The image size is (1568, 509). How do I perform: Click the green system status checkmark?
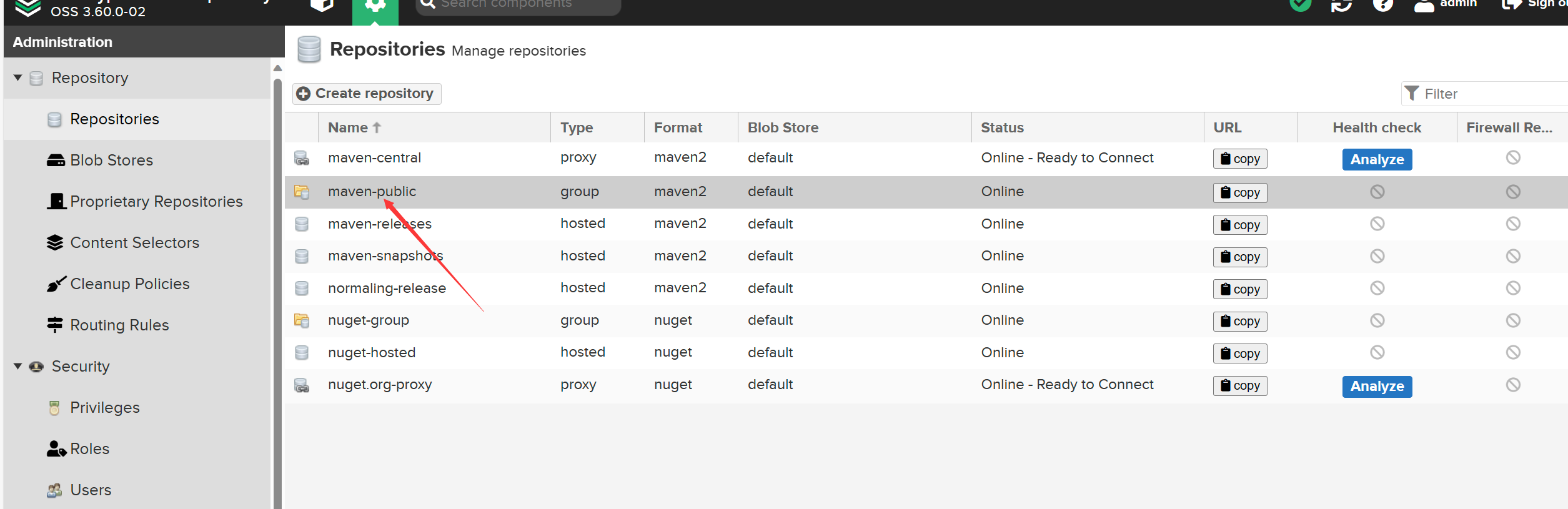pos(1301,5)
